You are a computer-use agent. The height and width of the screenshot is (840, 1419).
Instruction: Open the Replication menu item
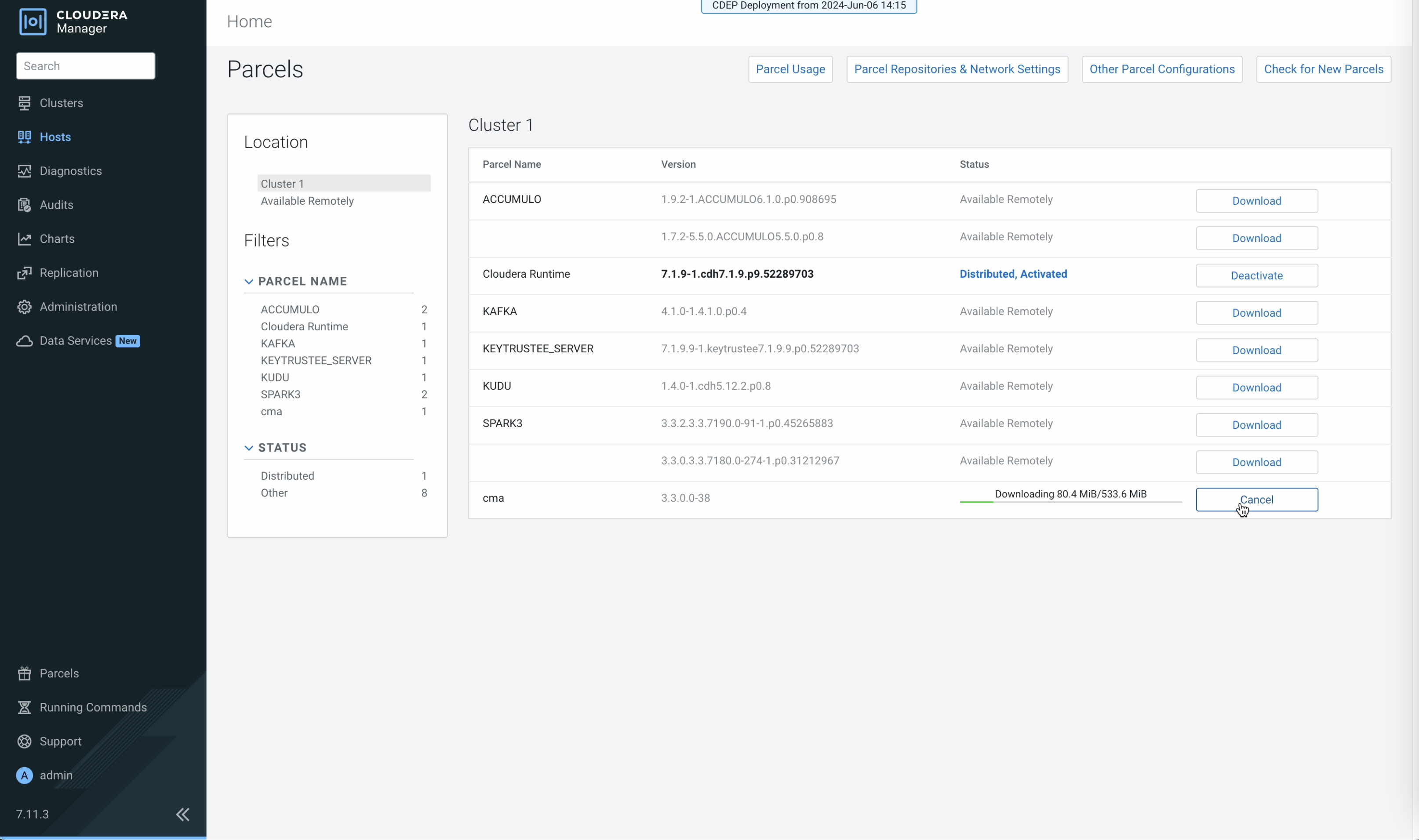click(69, 273)
